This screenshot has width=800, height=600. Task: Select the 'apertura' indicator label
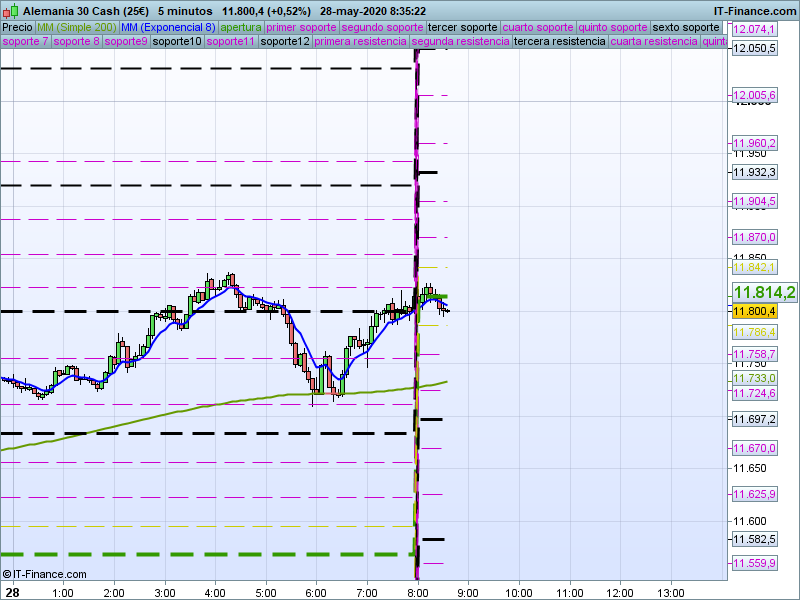(241, 27)
